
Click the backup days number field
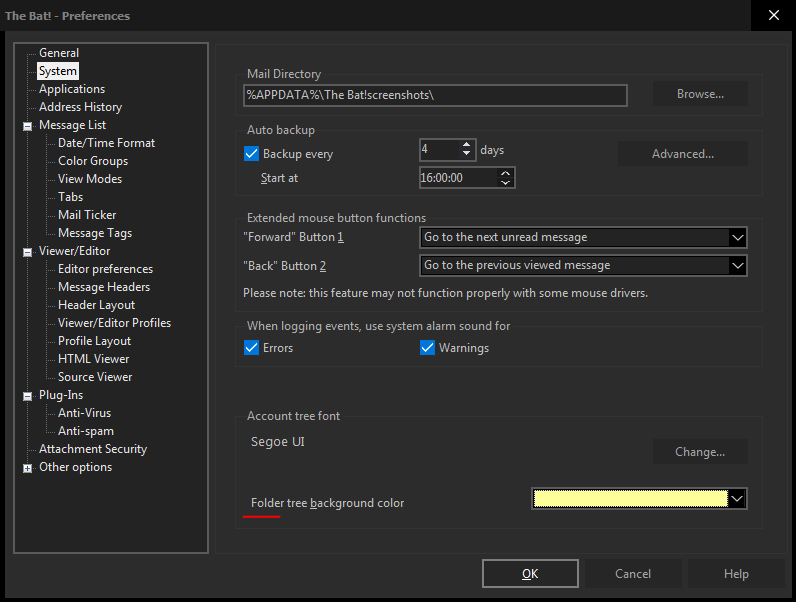coord(440,150)
